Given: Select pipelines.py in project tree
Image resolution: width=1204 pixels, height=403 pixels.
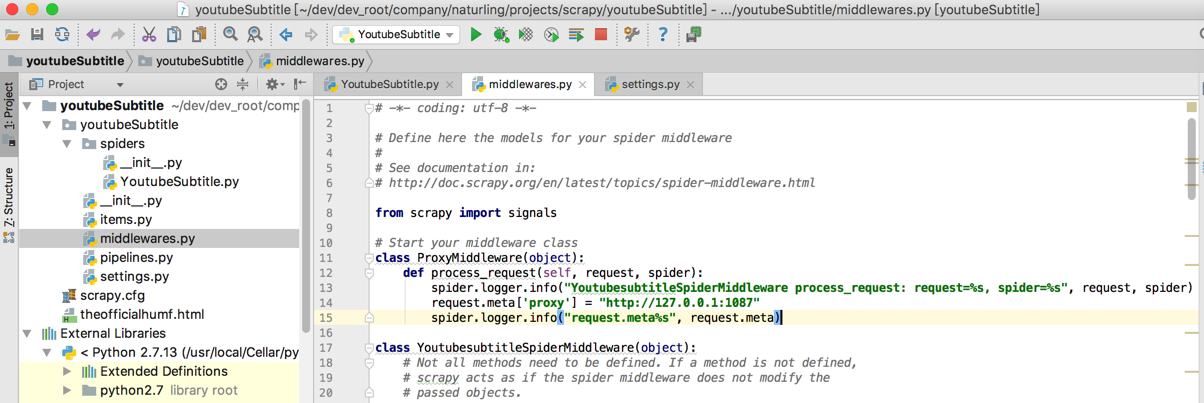Looking at the screenshot, I should pyautogui.click(x=136, y=258).
